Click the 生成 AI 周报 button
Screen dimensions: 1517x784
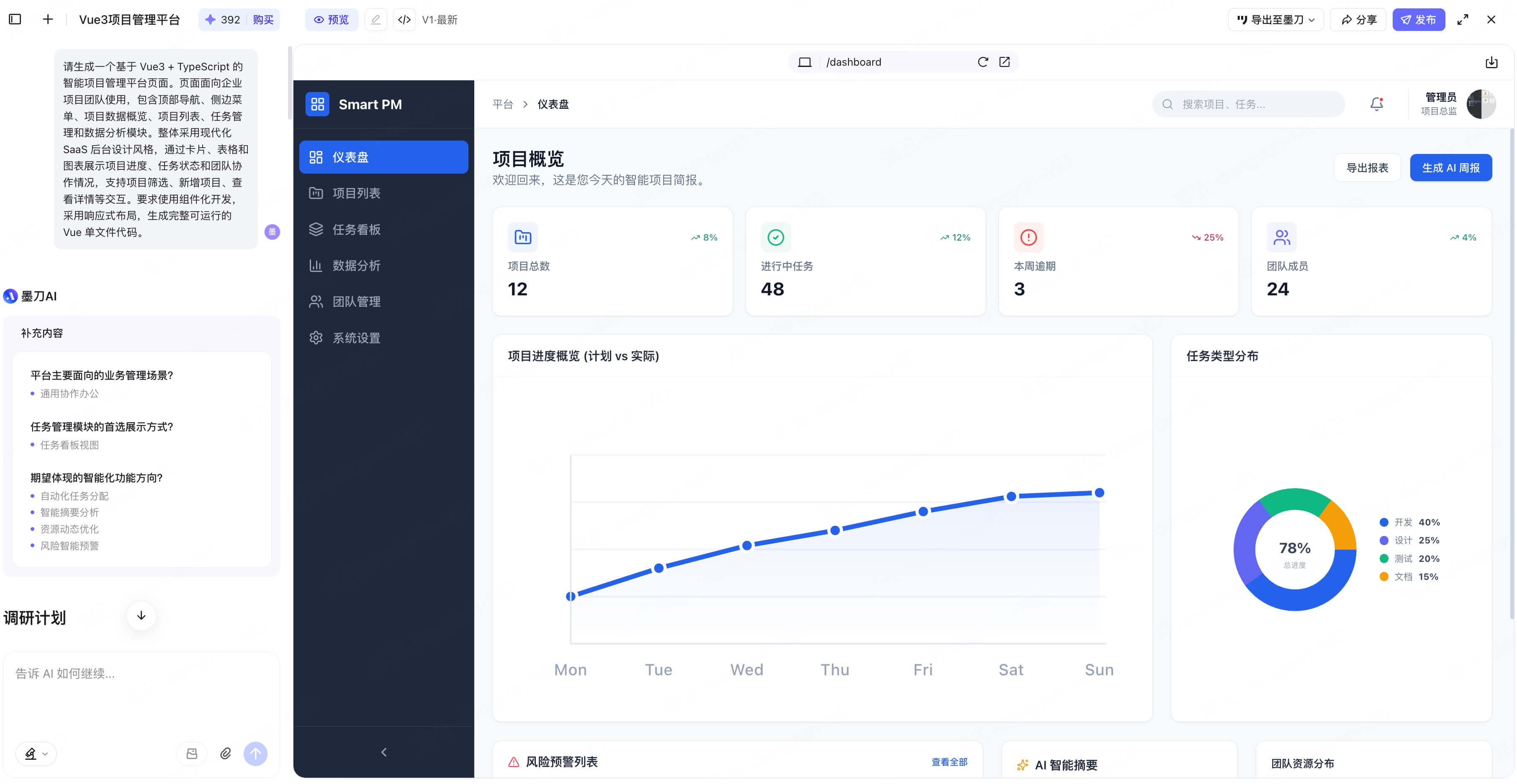click(x=1450, y=168)
